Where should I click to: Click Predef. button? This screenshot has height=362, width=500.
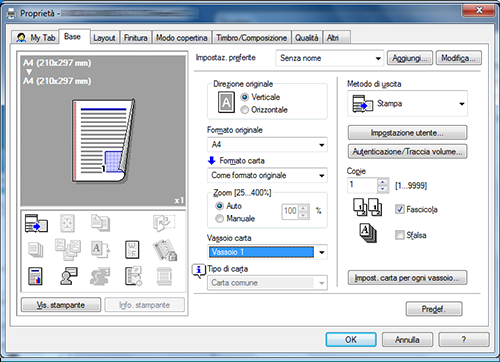click(x=434, y=309)
